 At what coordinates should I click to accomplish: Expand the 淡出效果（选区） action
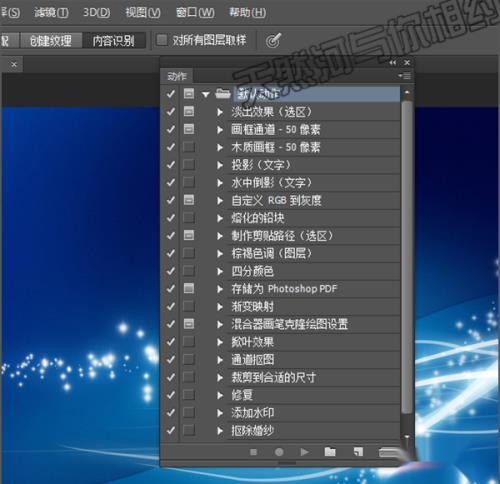[x=220, y=112]
